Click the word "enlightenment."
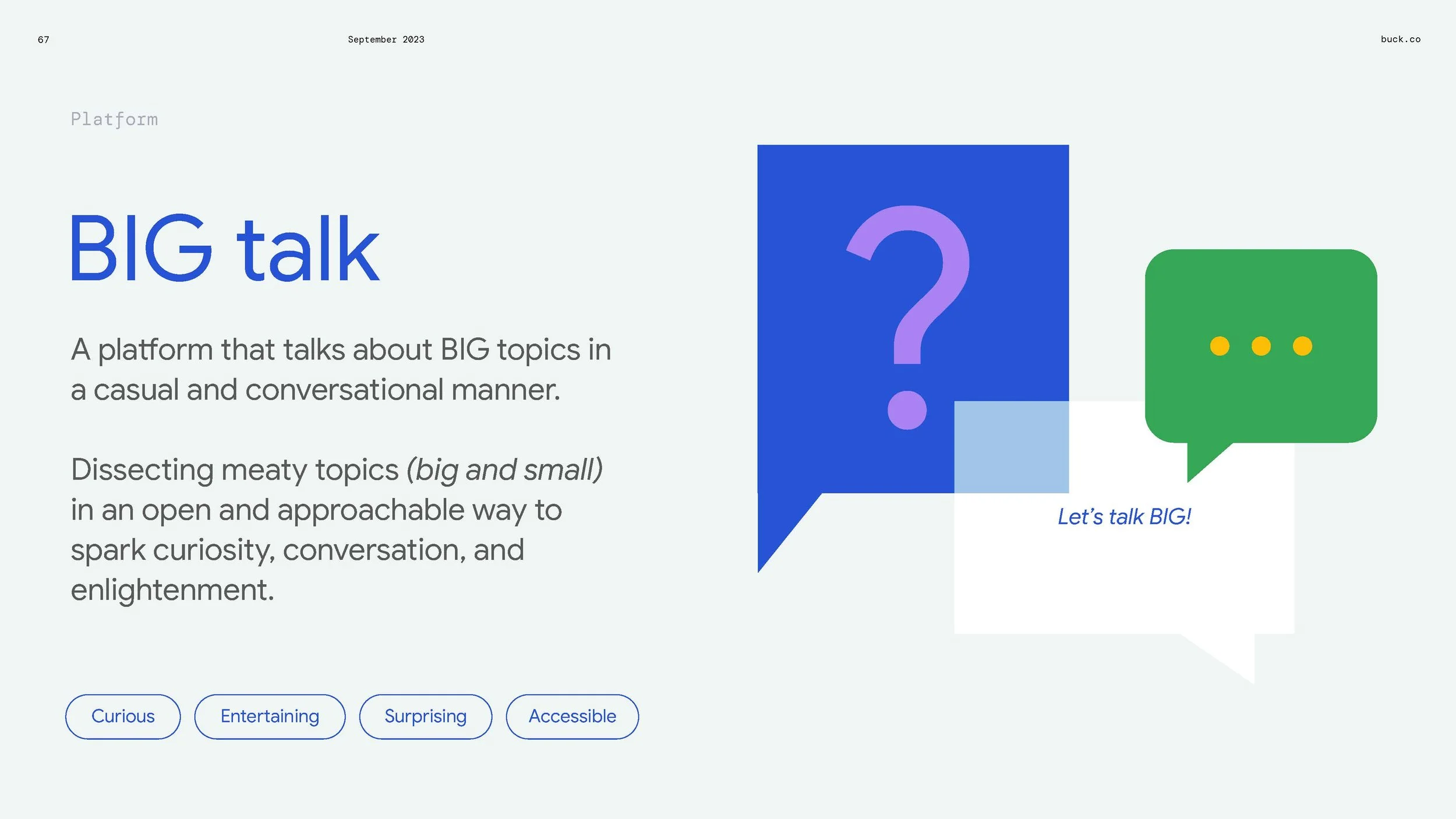 coord(172,590)
